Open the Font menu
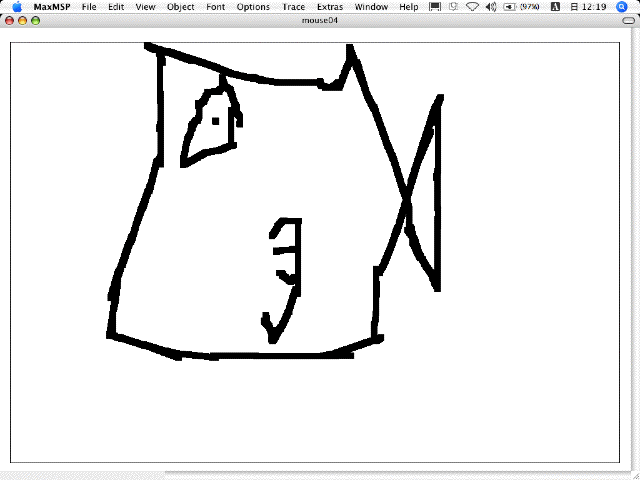640x480 pixels. (x=216, y=7)
